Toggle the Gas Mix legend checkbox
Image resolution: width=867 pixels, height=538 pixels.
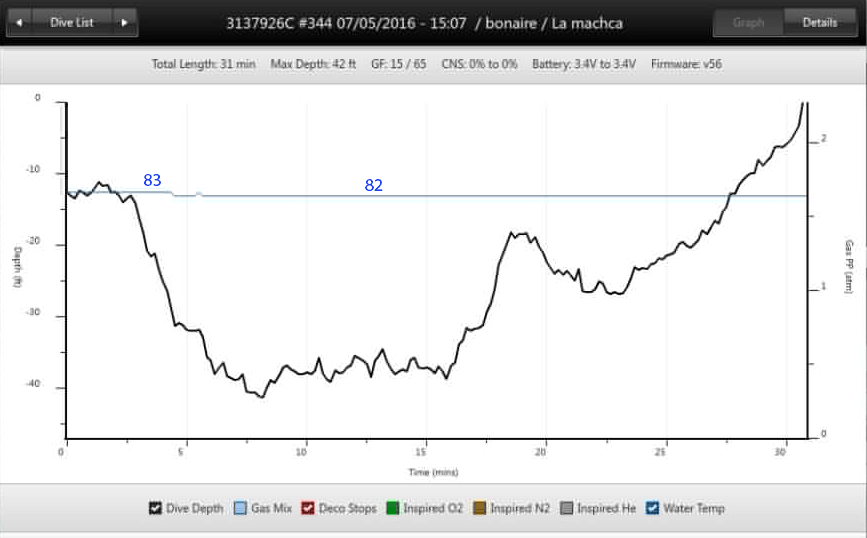240,508
